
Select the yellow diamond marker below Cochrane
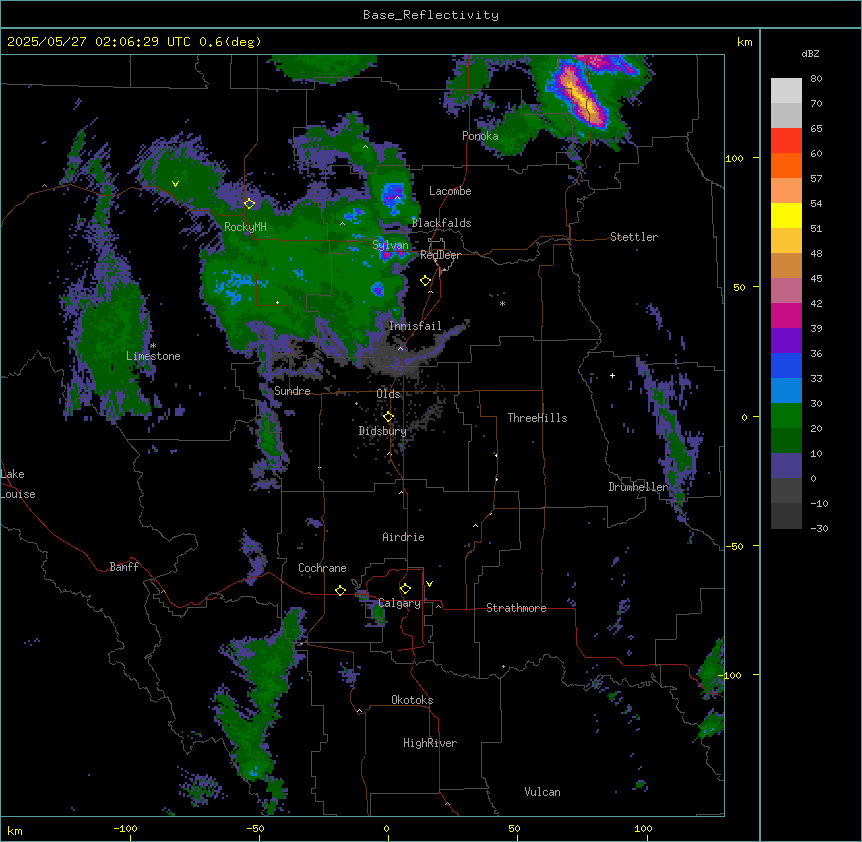point(340,590)
